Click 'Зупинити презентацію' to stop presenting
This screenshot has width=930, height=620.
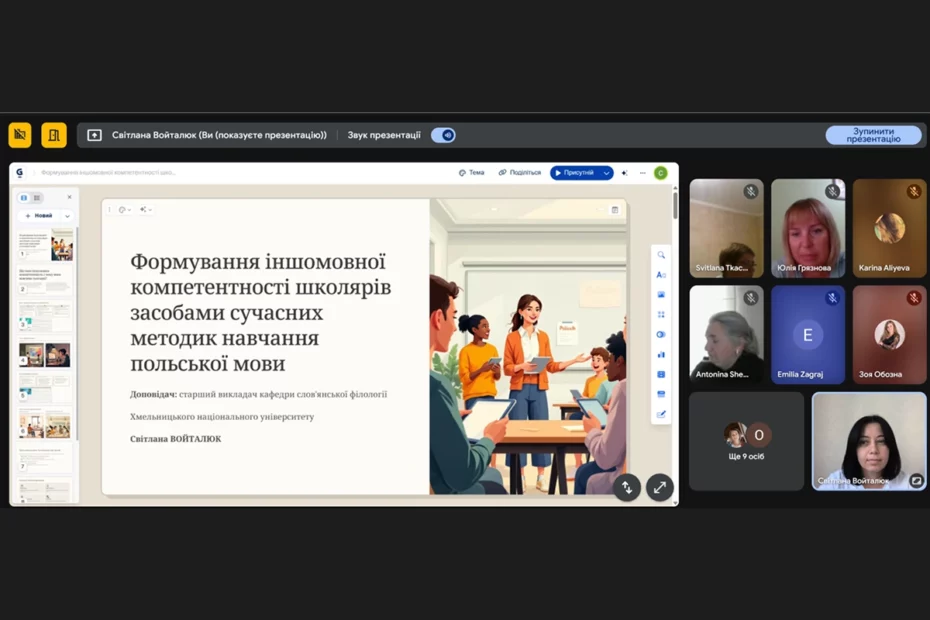coord(872,135)
